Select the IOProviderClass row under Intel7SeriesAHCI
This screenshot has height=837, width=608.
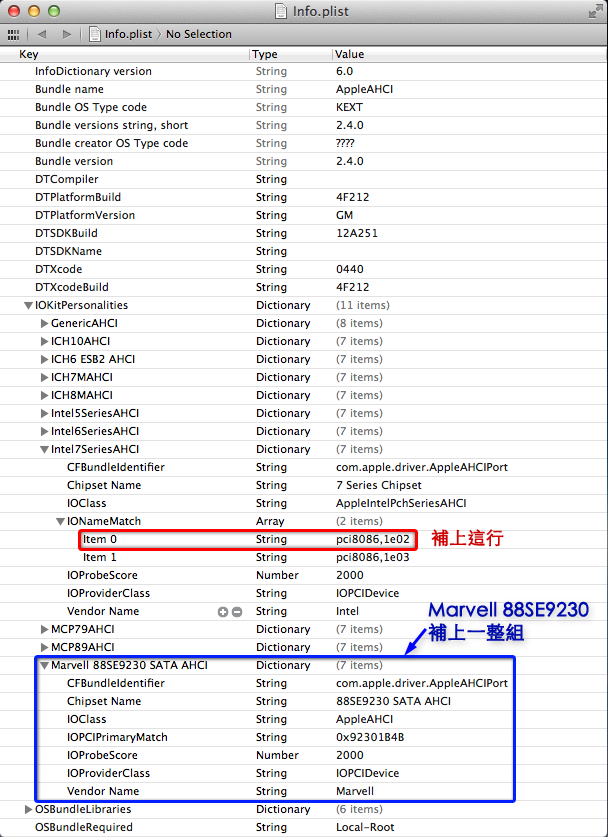coord(304,594)
